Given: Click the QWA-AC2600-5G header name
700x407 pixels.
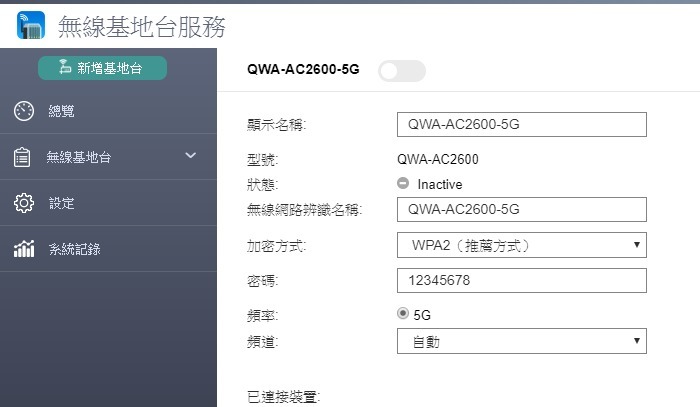Looking at the screenshot, I should [303, 70].
